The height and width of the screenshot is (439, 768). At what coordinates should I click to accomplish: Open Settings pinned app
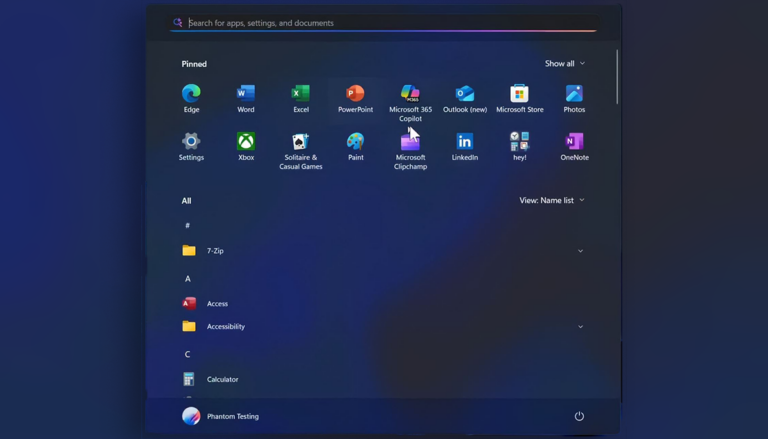click(191, 146)
